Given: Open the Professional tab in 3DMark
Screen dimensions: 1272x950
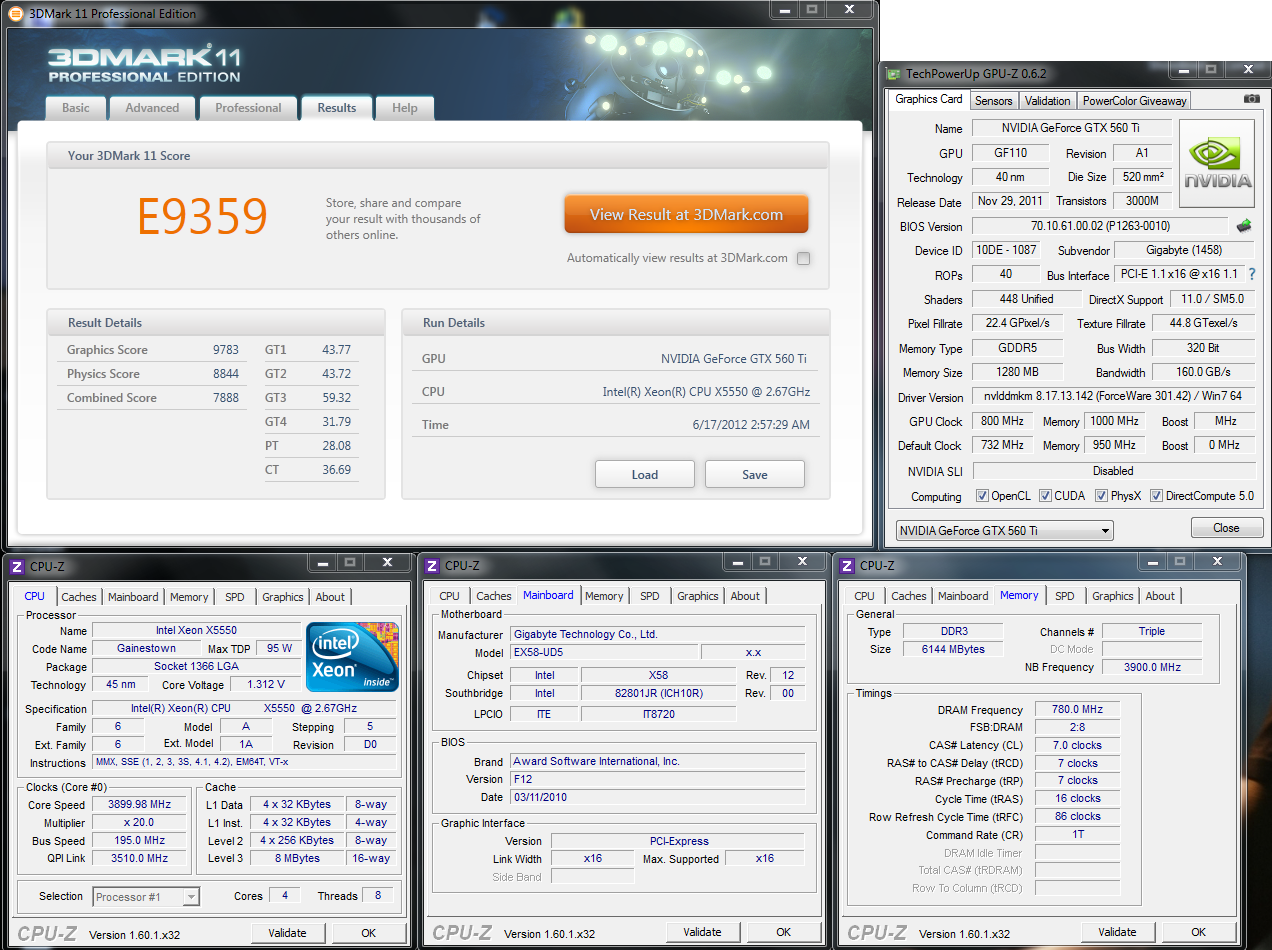Looking at the screenshot, I should [x=248, y=108].
